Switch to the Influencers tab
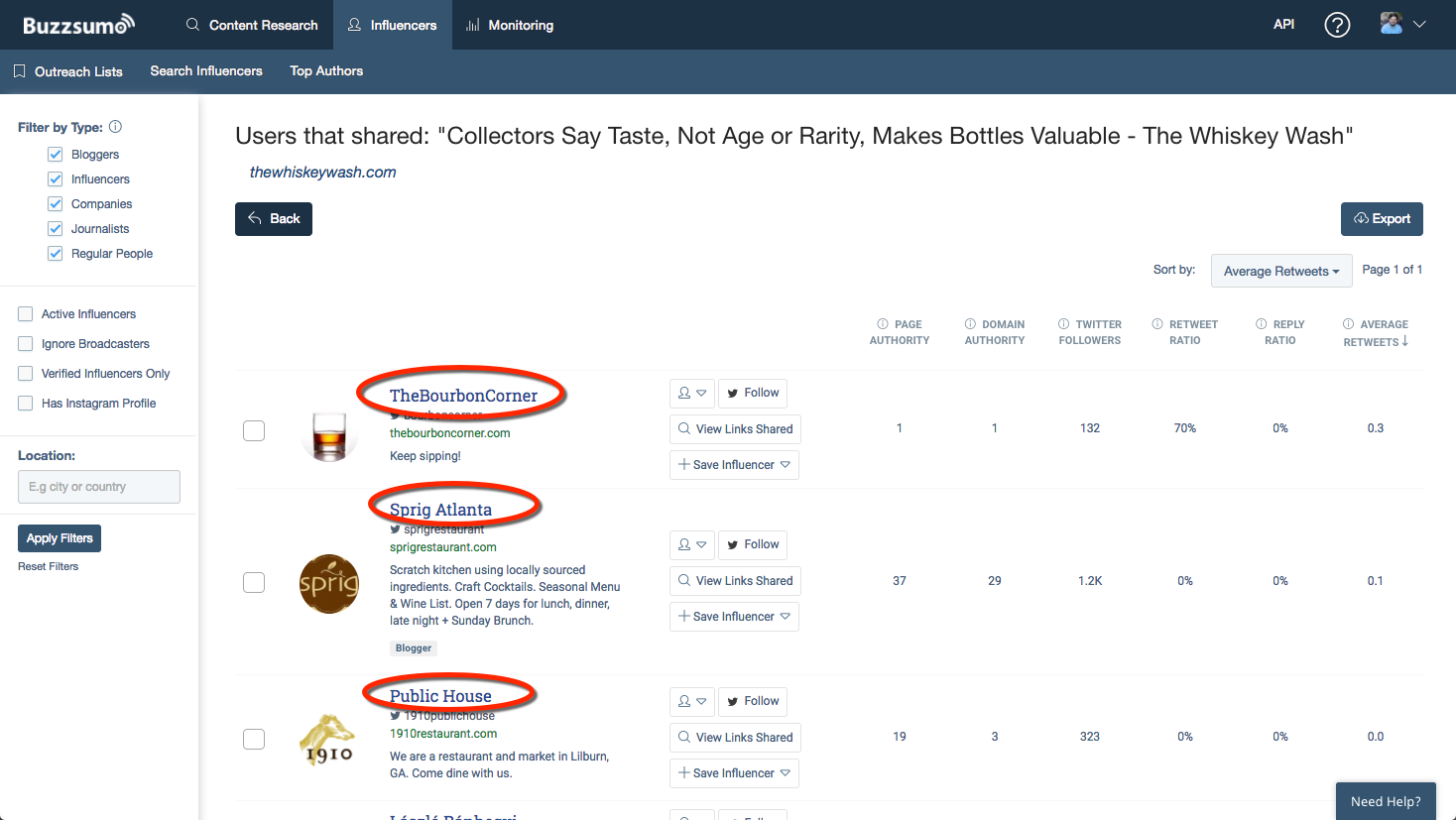Image resolution: width=1456 pixels, height=820 pixels. pos(393,25)
